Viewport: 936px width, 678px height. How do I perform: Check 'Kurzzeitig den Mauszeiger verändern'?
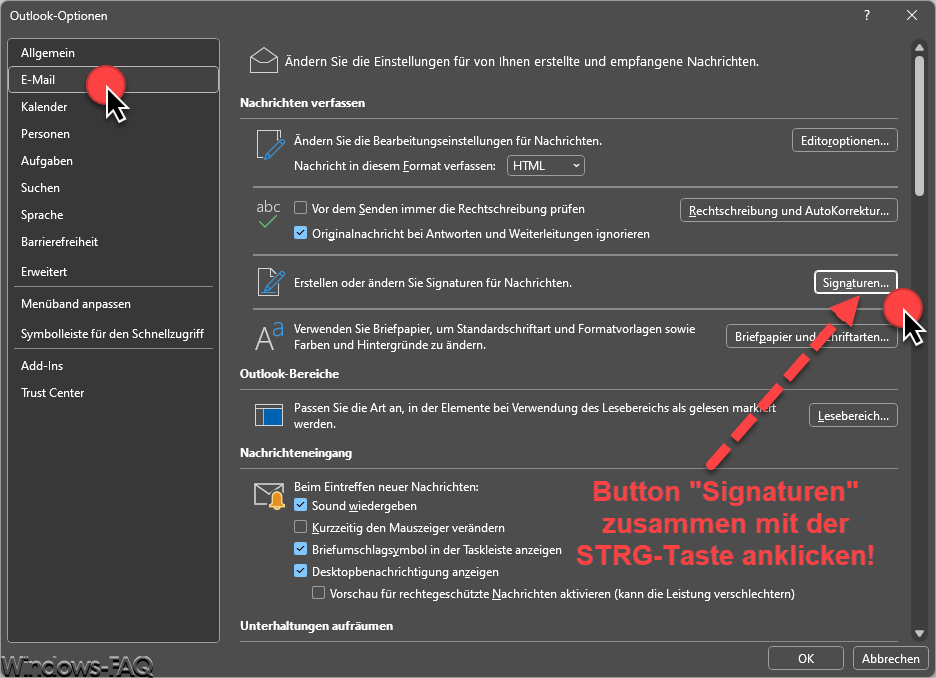(301, 527)
